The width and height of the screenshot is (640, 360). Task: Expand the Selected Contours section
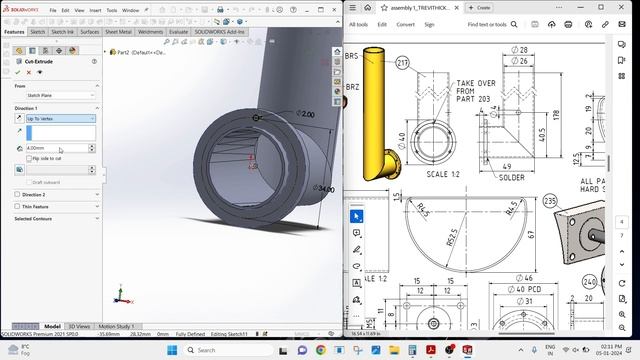[97, 218]
